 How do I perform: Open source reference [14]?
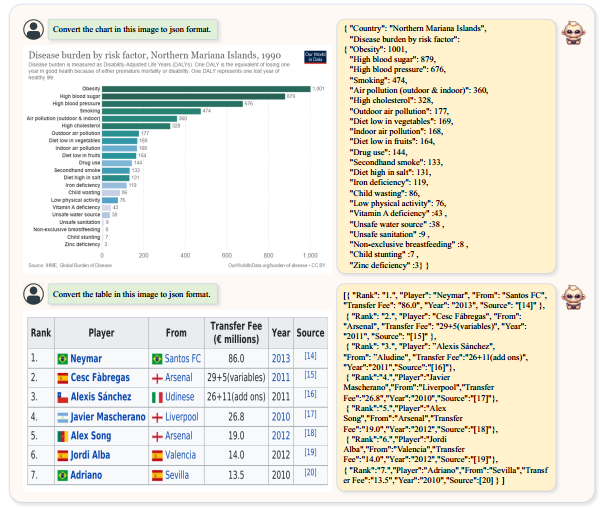click(x=310, y=356)
